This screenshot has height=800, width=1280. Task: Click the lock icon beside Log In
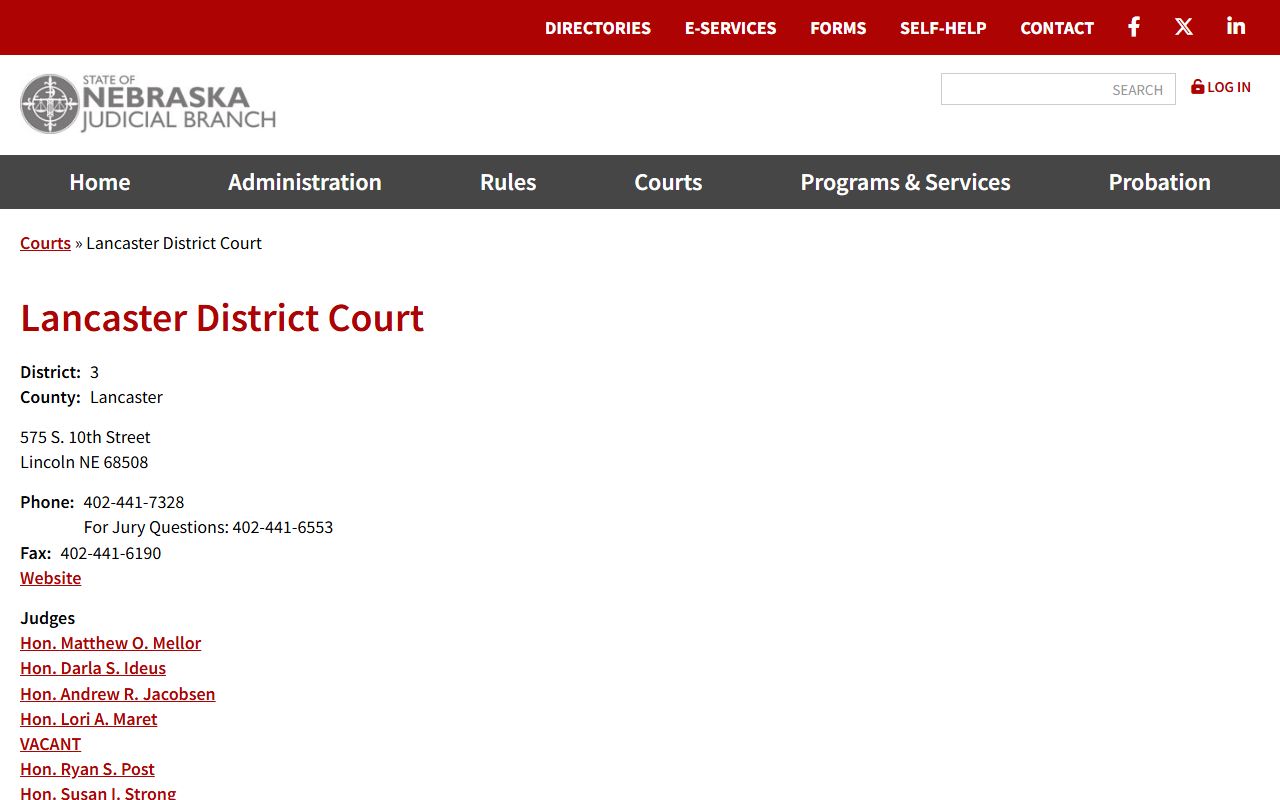point(1197,87)
